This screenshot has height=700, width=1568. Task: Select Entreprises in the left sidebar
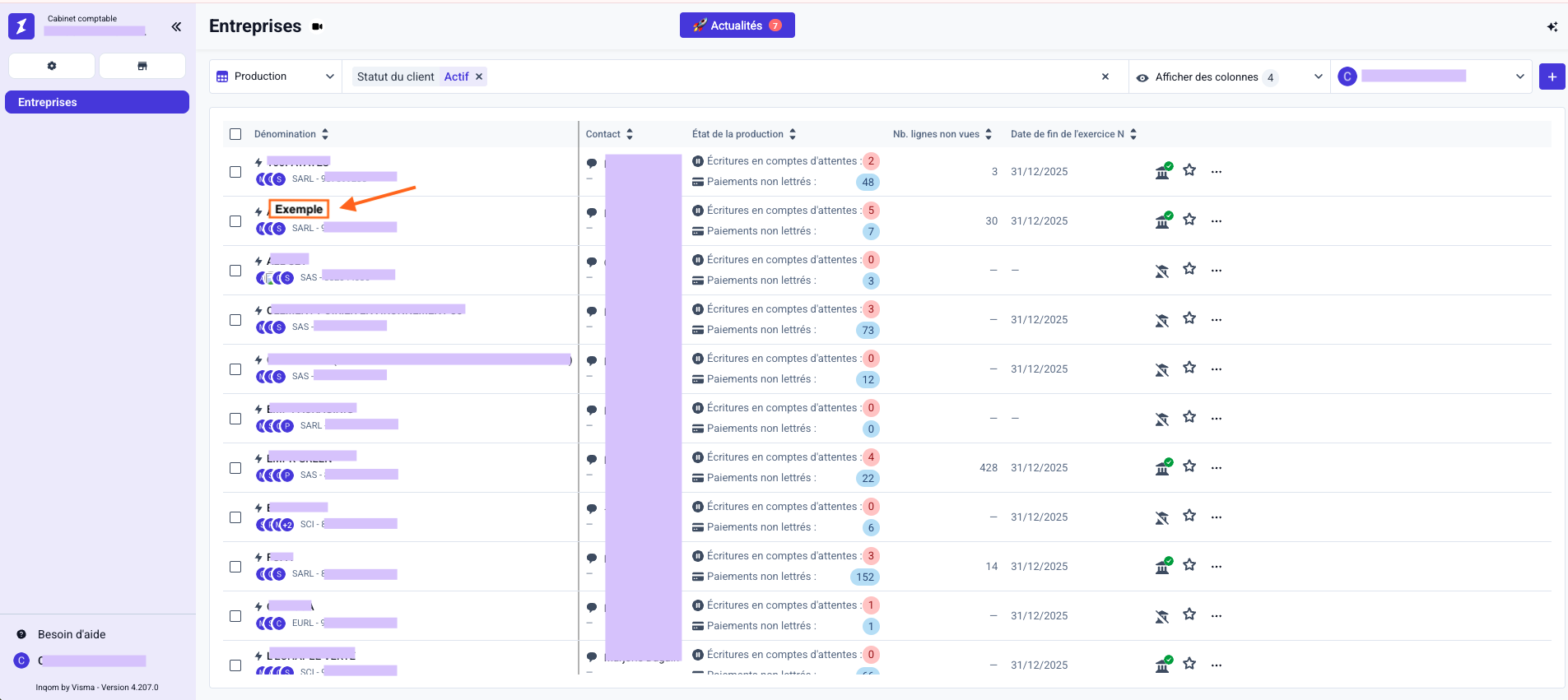coord(97,102)
